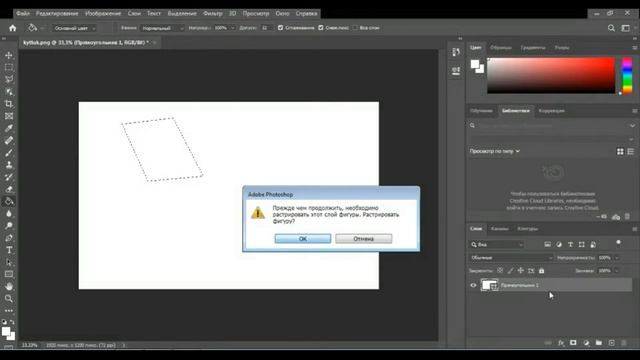The width and height of the screenshot is (640, 360).
Task: Open the Редактирование menu
Action: pos(57,13)
